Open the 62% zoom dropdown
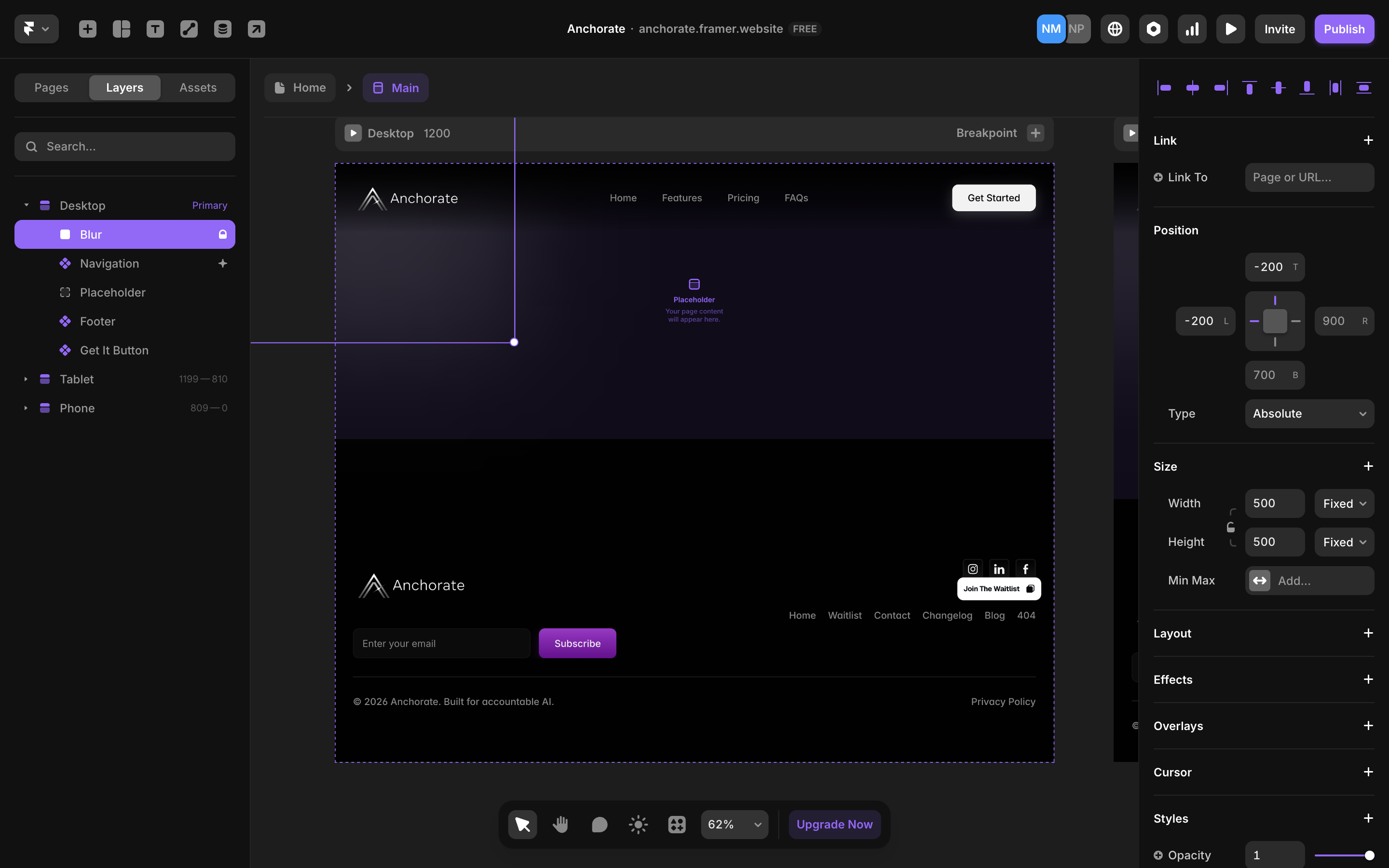This screenshot has width=1389, height=868. (734, 825)
